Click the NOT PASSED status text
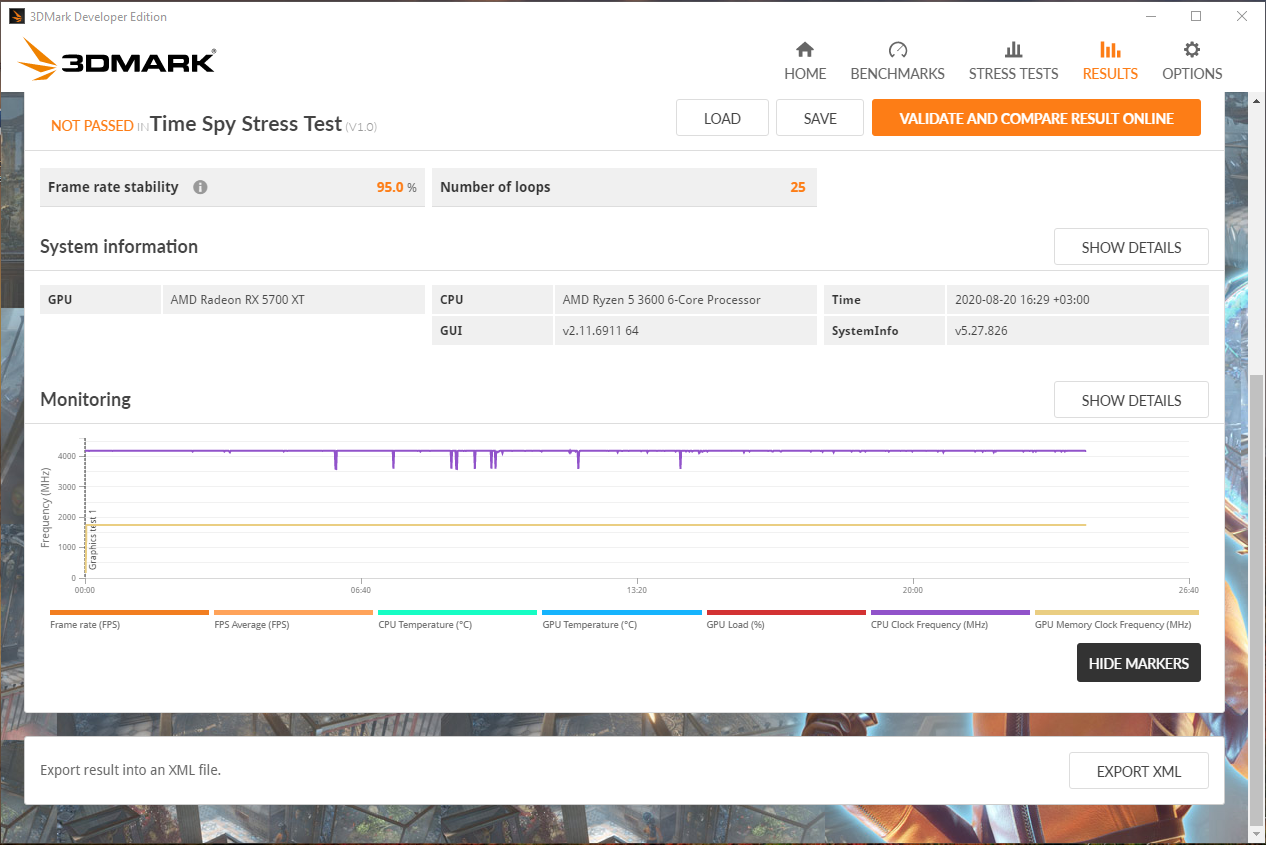This screenshot has height=845, width=1266. [92, 126]
